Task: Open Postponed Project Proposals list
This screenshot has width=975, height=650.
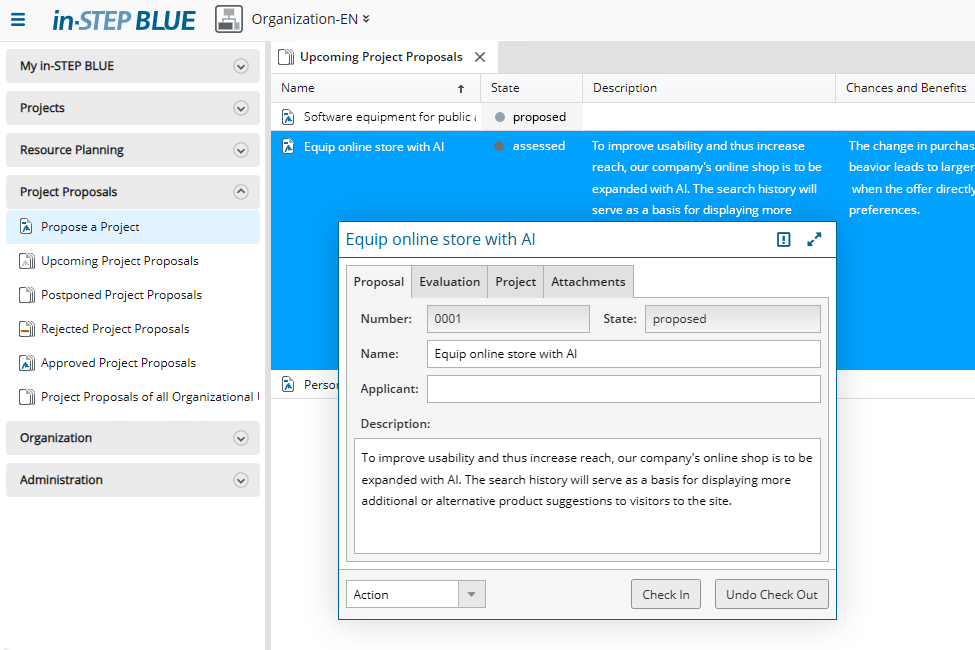Action: click(121, 295)
